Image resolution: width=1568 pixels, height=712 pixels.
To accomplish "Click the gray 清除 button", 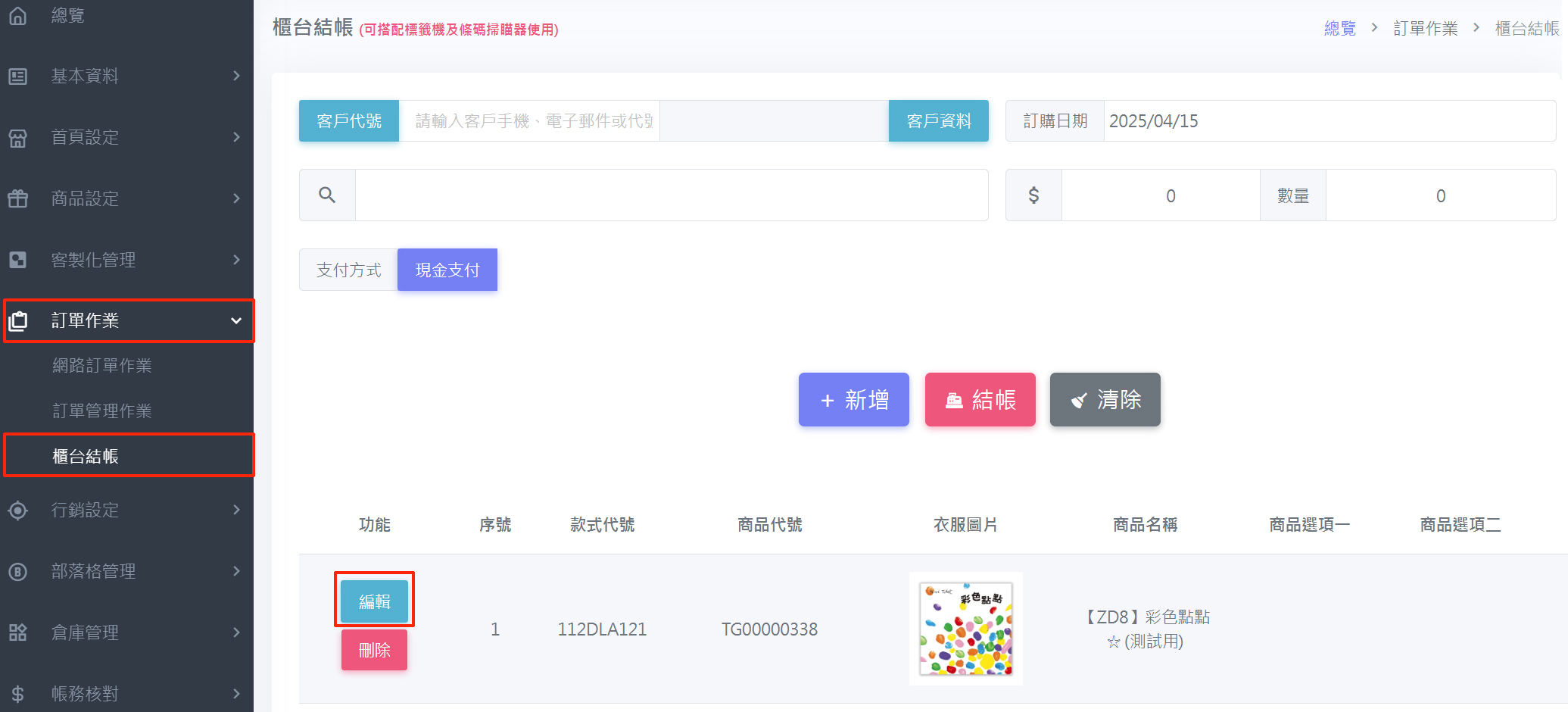I will (1105, 400).
